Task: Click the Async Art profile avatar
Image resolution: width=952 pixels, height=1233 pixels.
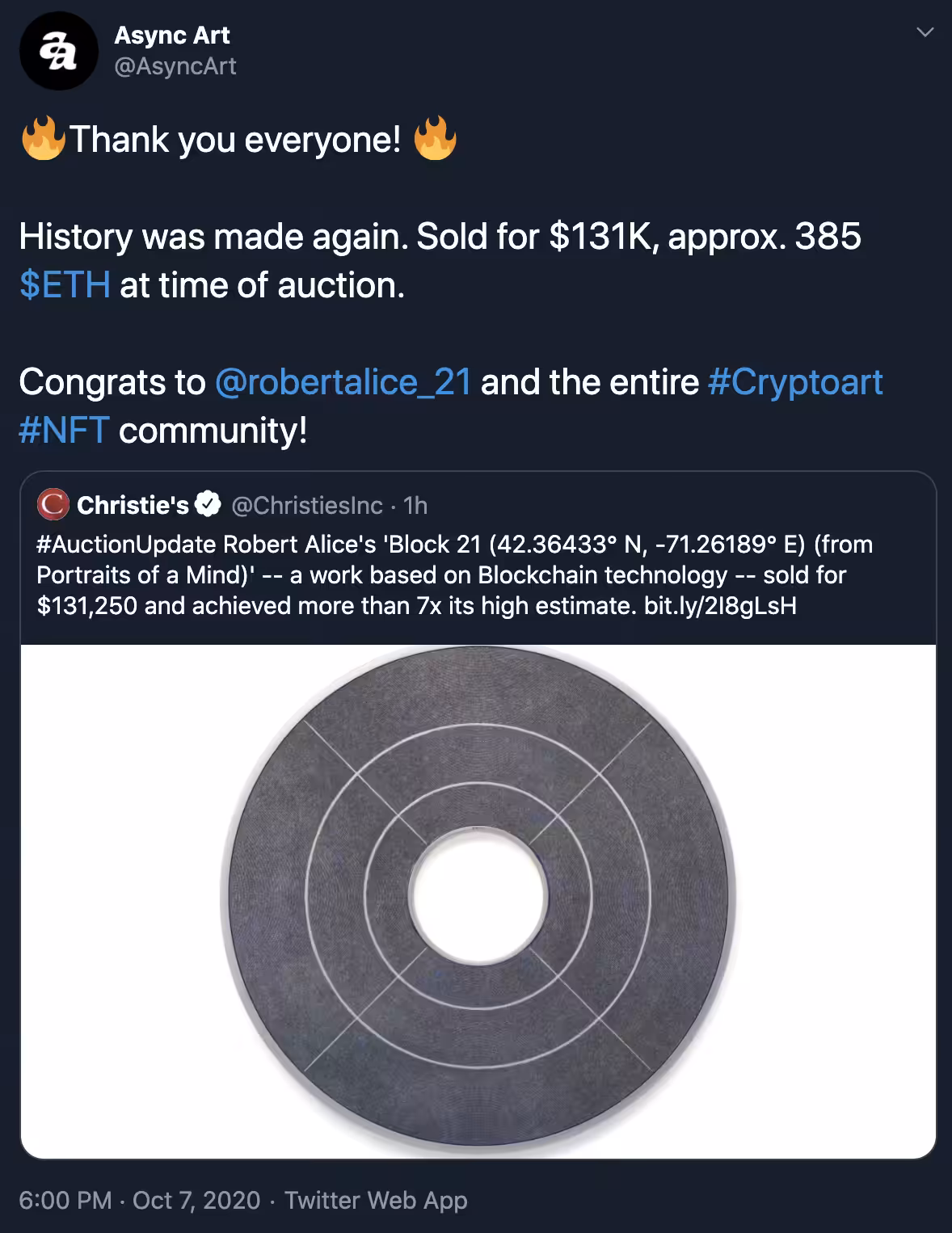Action: (x=58, y=51)
